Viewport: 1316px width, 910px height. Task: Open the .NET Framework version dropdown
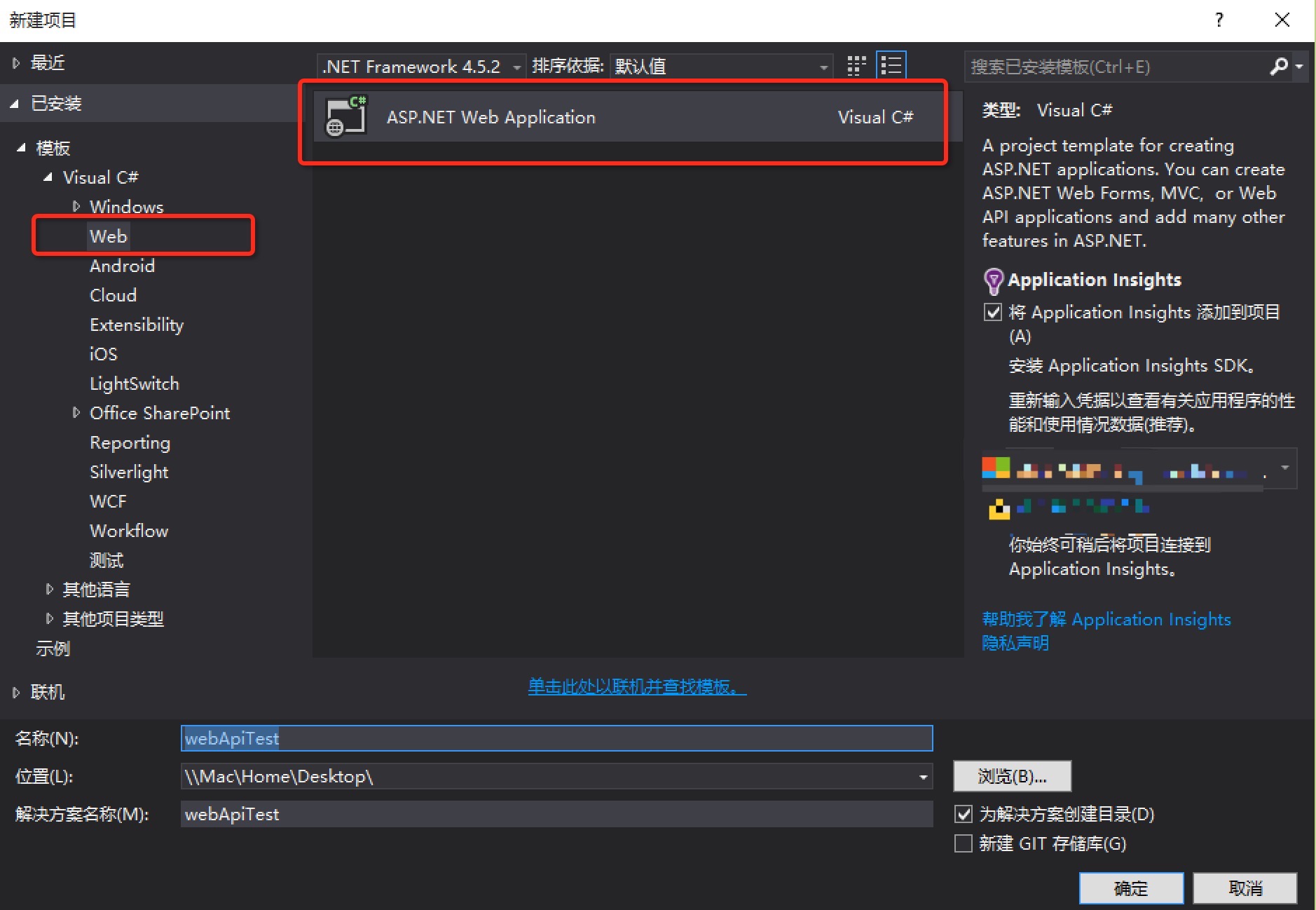click(x=420, y=67)
